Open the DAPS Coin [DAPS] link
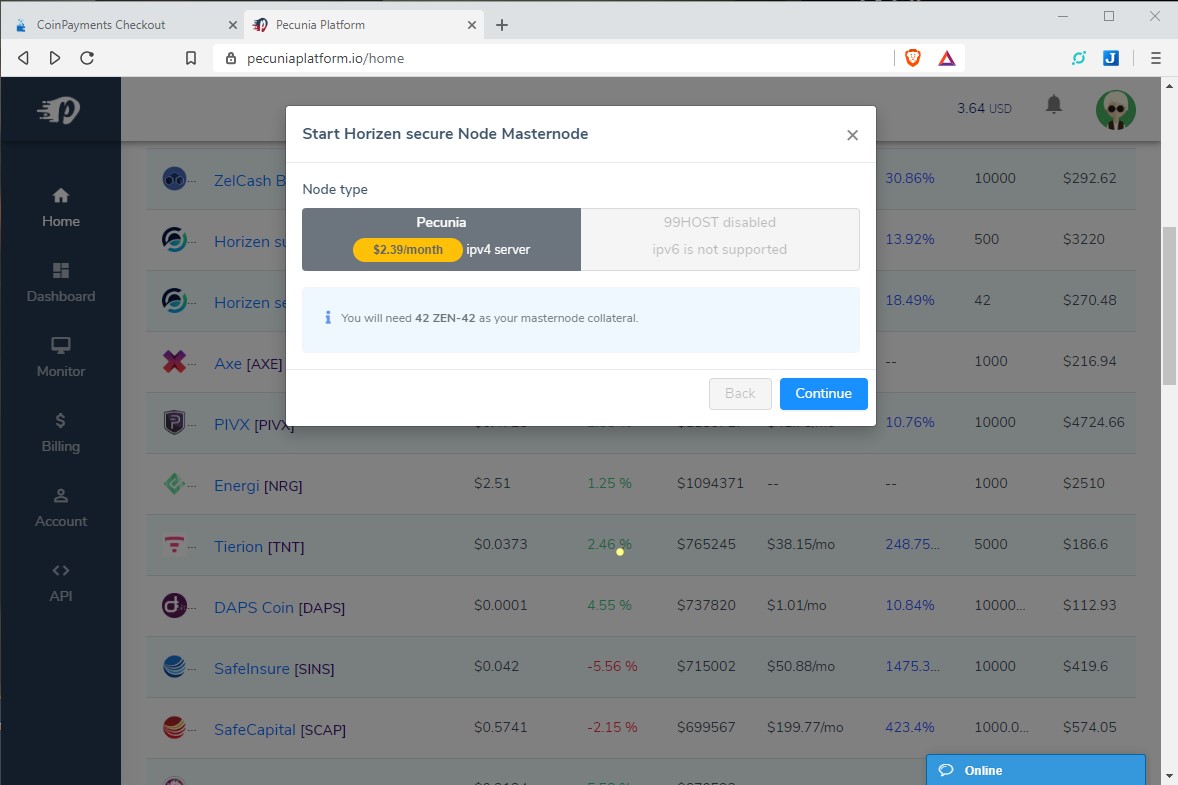 (x=279, y=607)
